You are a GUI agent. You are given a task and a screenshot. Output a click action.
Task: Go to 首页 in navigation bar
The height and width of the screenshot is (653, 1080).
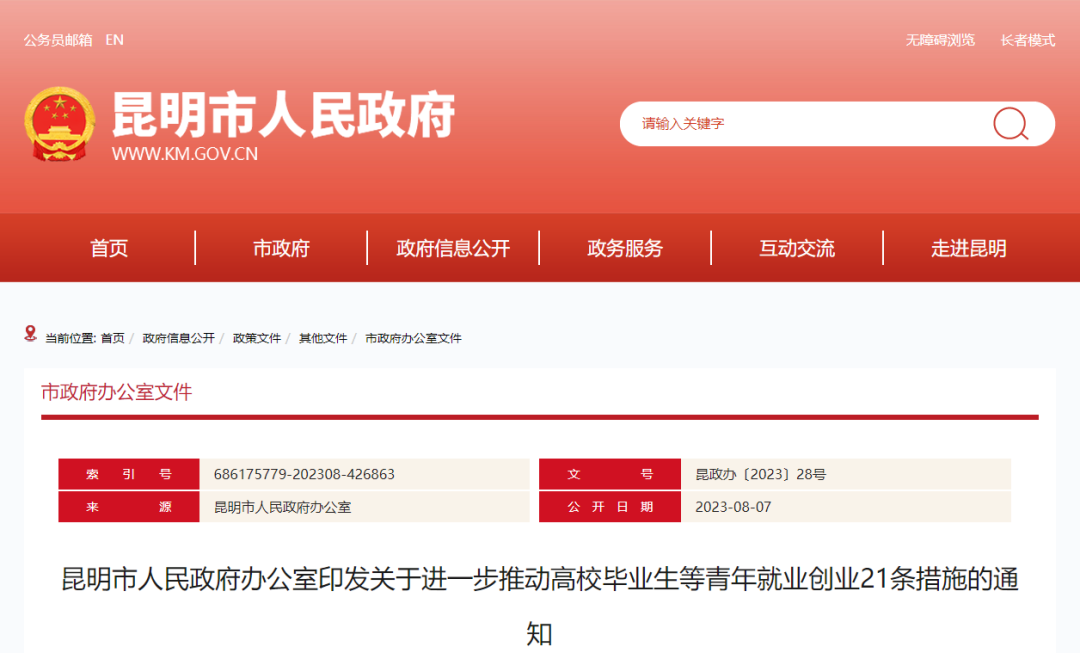pyautogui.click(x=109, y=249)
